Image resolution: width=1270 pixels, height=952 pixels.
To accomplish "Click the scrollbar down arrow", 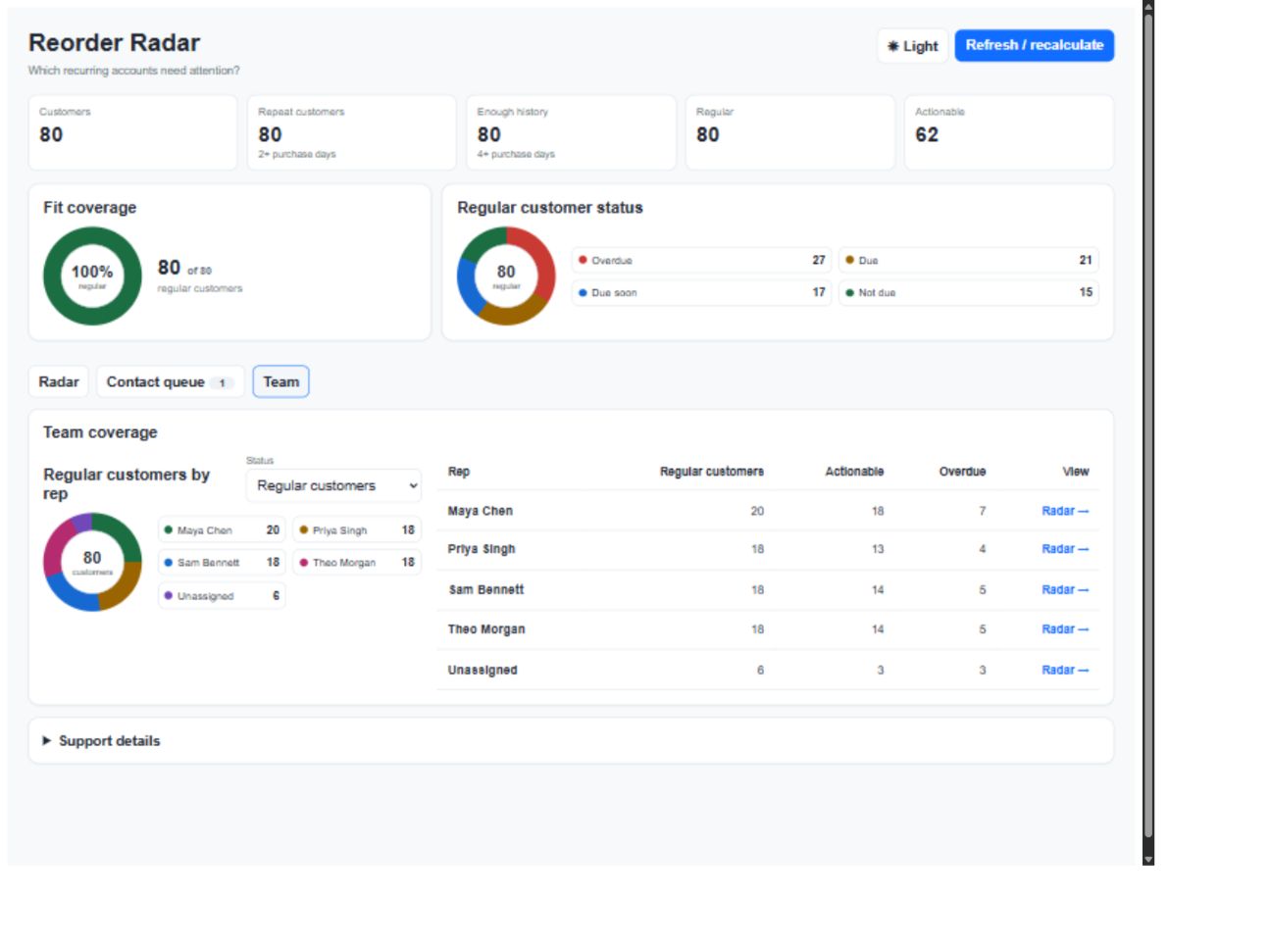I will (1148, 859).
